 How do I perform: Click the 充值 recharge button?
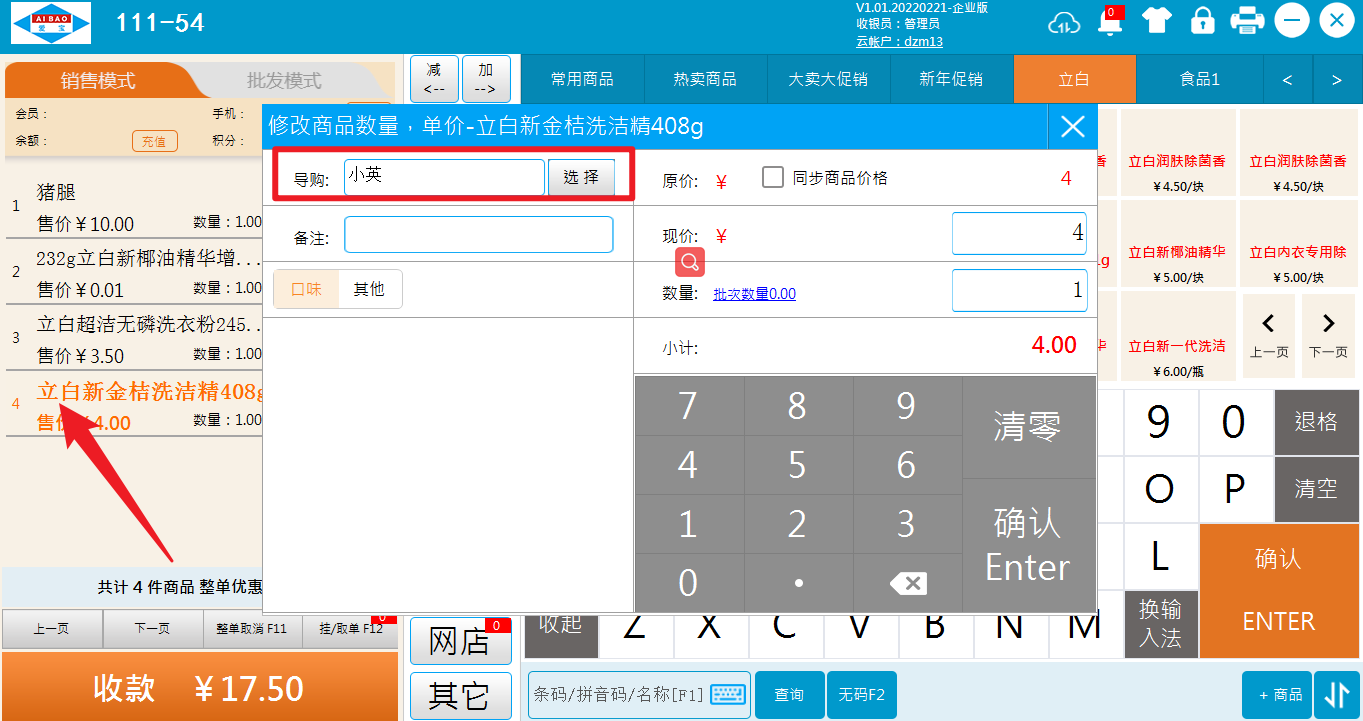pos(154,141)
